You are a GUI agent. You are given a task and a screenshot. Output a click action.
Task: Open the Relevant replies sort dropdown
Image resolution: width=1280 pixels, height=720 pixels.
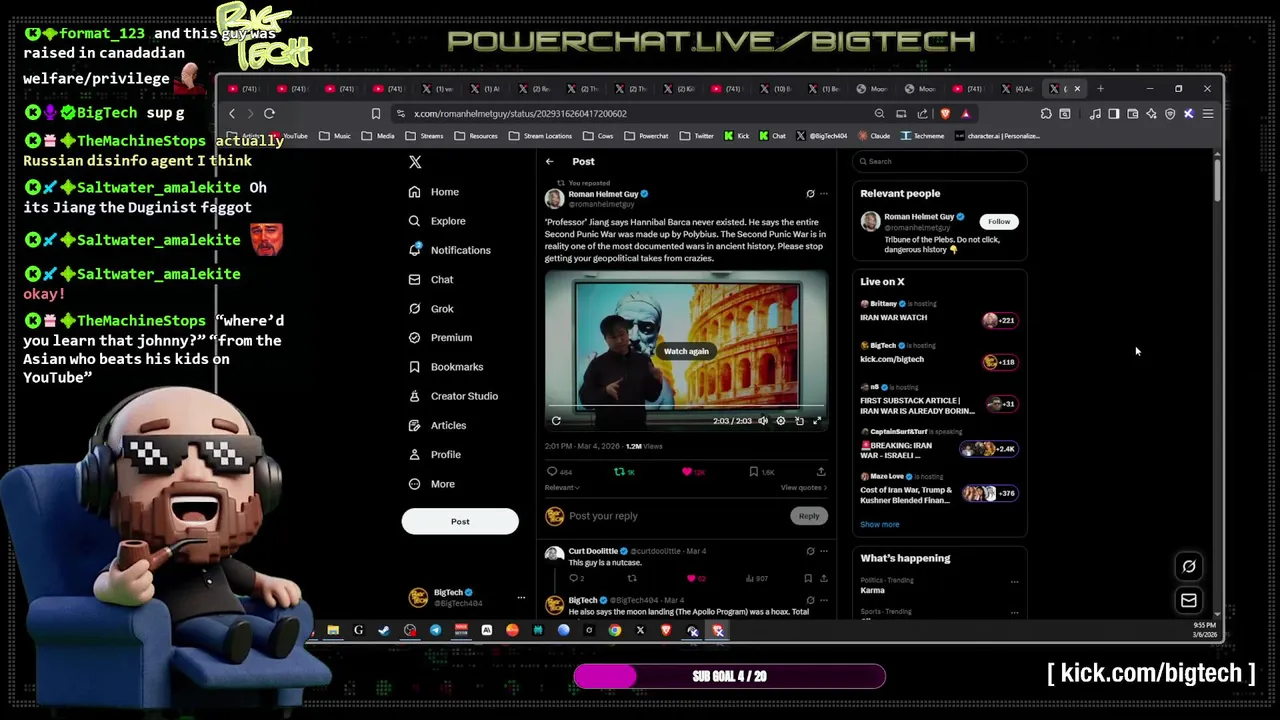(x=562, y=488)
